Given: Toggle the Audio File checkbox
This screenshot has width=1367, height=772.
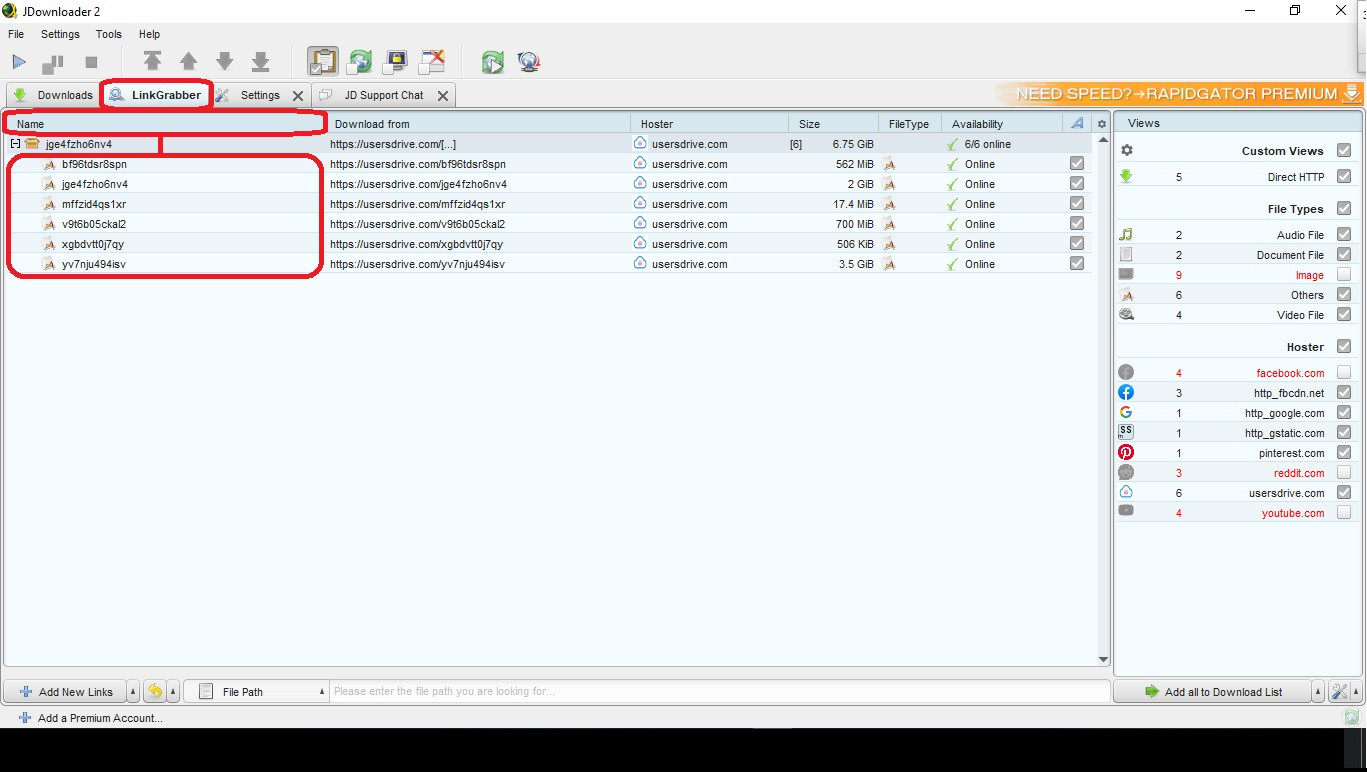Looking at the screenshot, I should click(1344, 235).
